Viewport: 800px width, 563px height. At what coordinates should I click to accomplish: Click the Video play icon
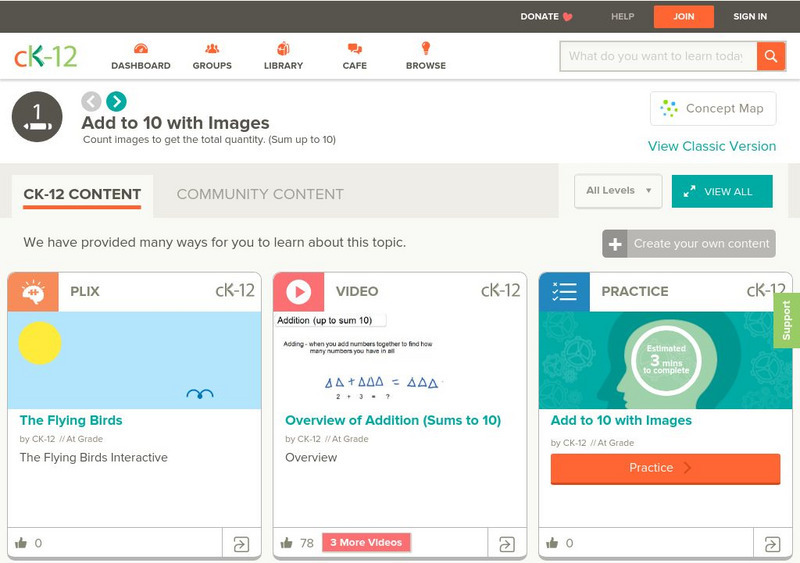[298, 292]
